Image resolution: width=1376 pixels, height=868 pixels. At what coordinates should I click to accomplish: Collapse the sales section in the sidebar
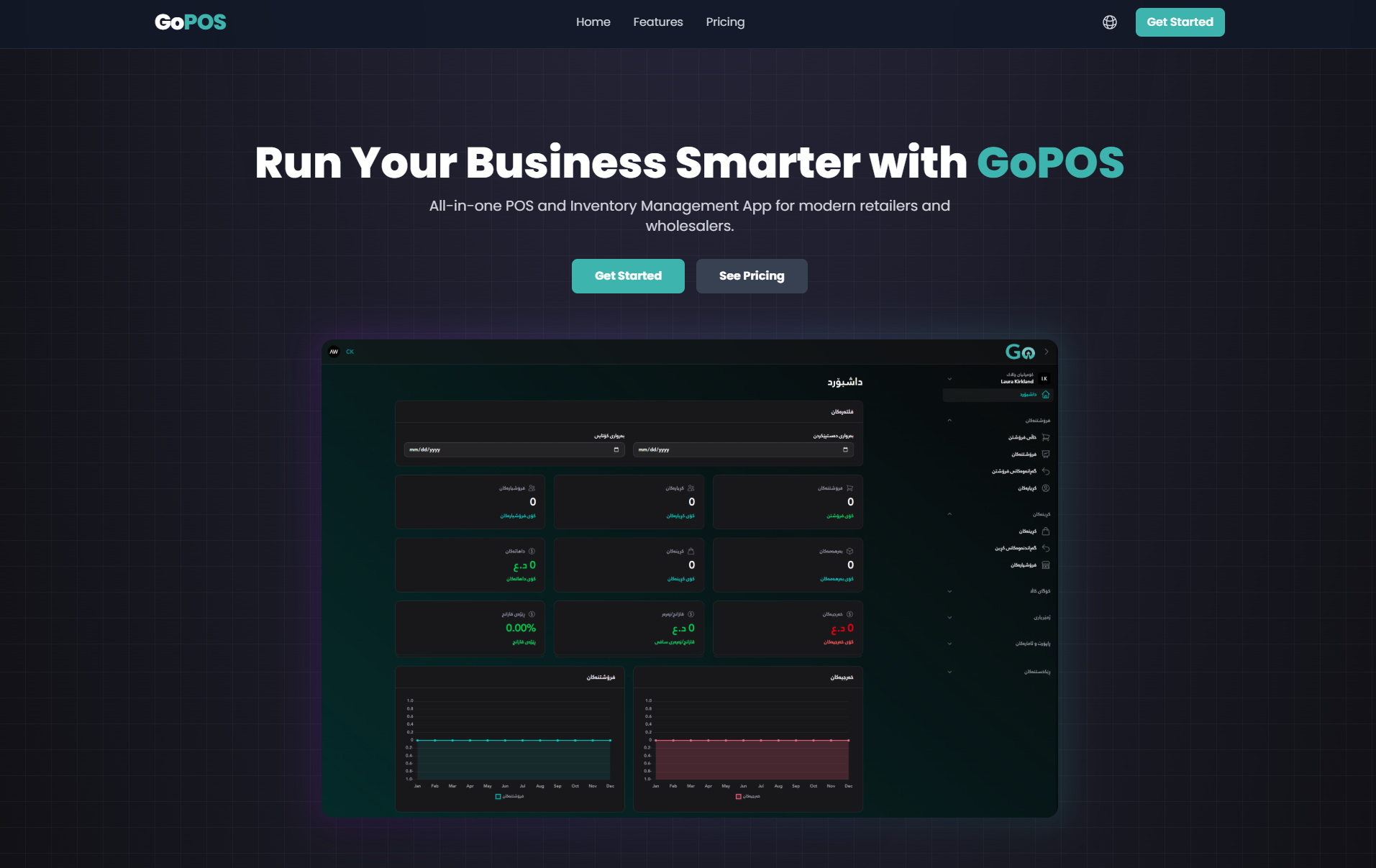949,420
